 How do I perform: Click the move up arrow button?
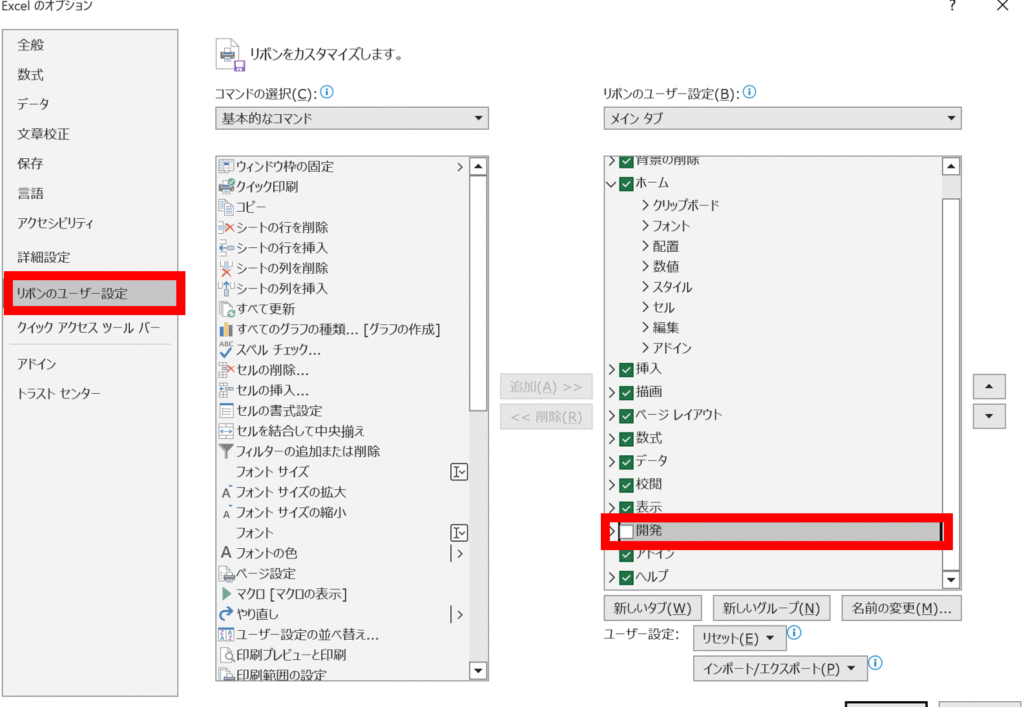point(989,386)
